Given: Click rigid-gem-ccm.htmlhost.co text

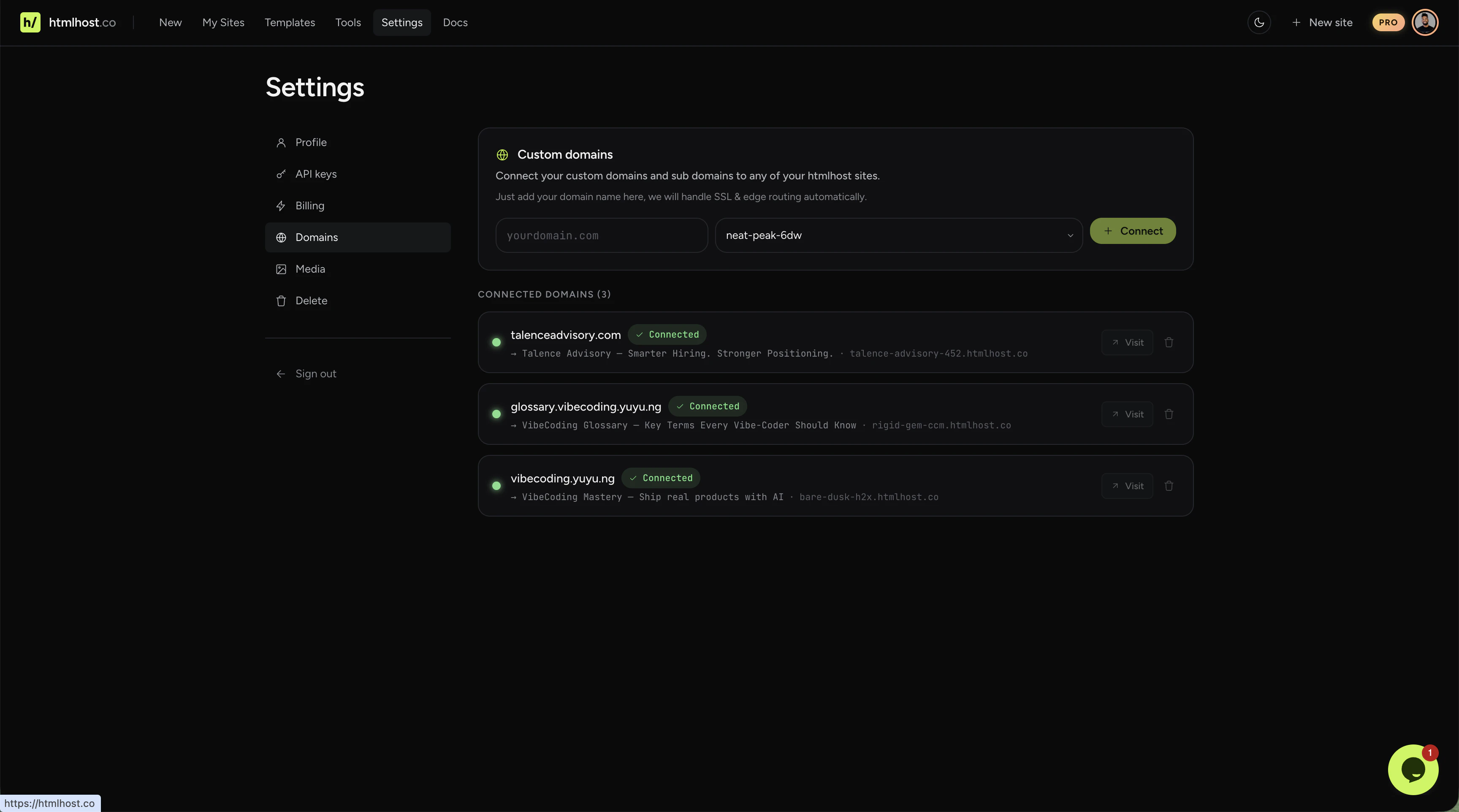Looking at the screenshot, I should click(941, 426).
